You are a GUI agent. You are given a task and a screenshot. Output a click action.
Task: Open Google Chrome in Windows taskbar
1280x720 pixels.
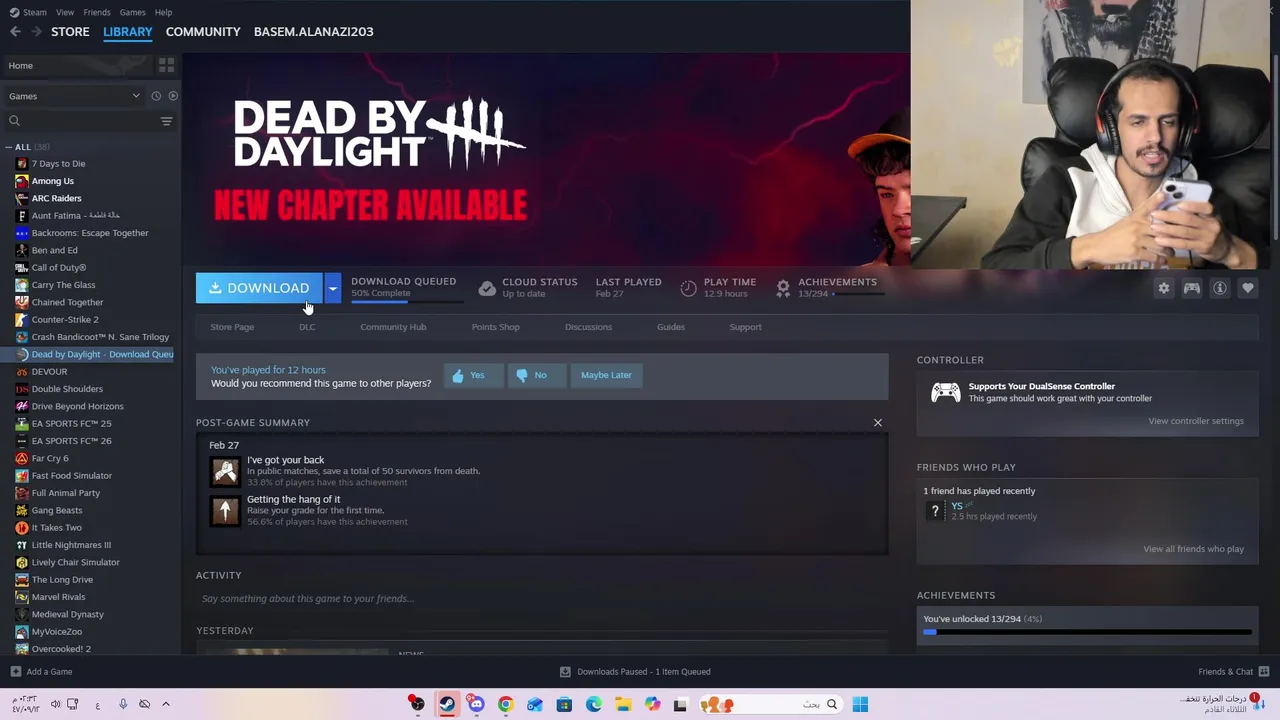click(505, 705)
